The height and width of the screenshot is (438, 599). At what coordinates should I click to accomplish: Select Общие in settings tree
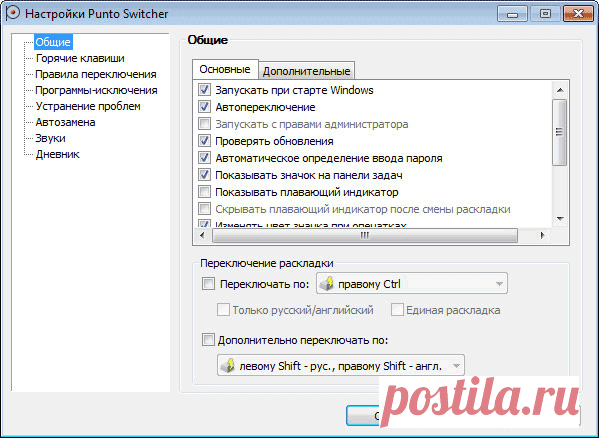pyautogui.click(x=53, y=42)
